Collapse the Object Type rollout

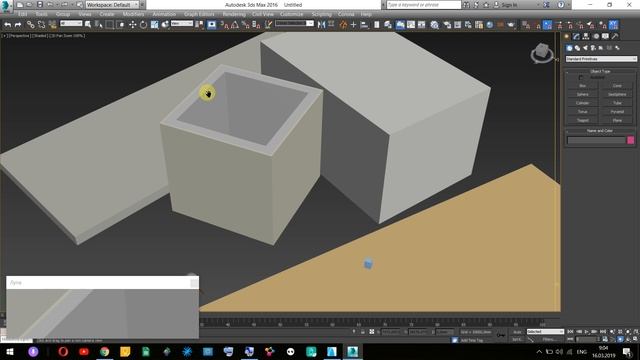[600, 71]
